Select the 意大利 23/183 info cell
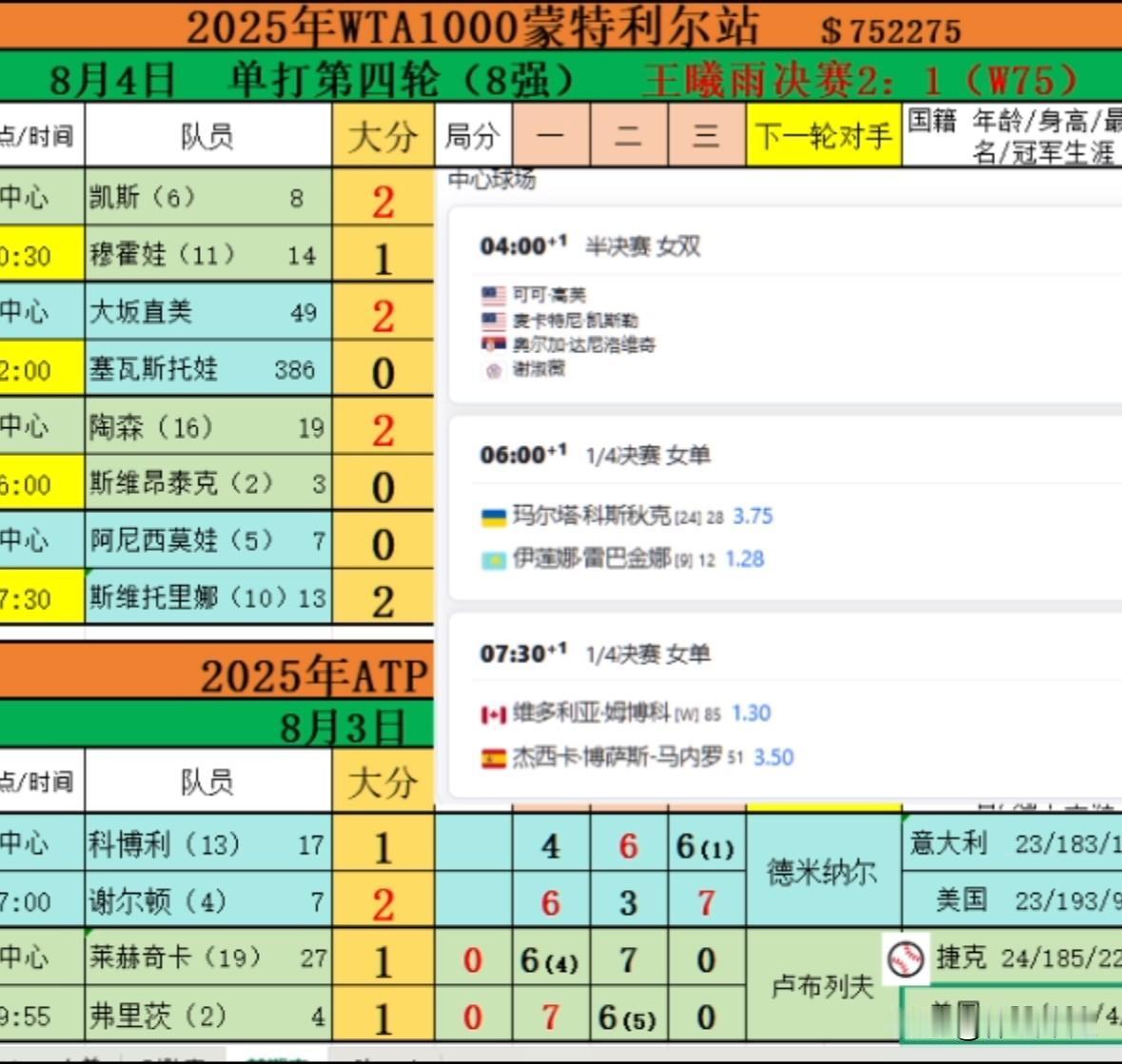The height and width of the screenshot is (1064, 1122). tap(1012, 843)
